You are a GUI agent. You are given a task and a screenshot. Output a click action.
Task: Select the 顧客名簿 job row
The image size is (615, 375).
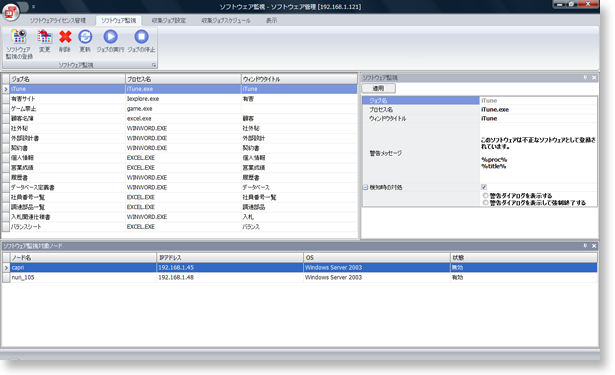click(x=183, y=118)
